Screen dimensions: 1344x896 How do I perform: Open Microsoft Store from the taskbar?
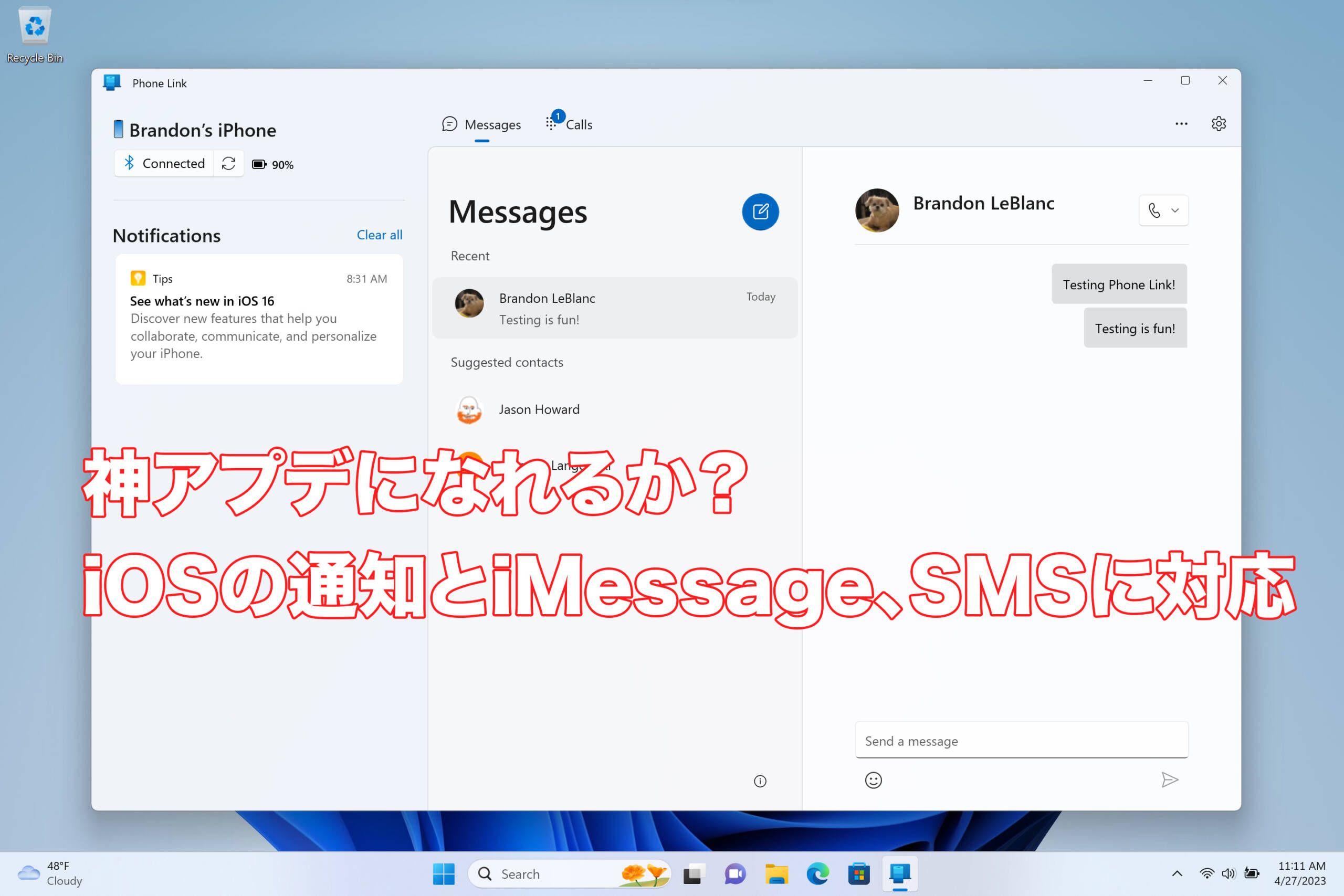(859, 874)
